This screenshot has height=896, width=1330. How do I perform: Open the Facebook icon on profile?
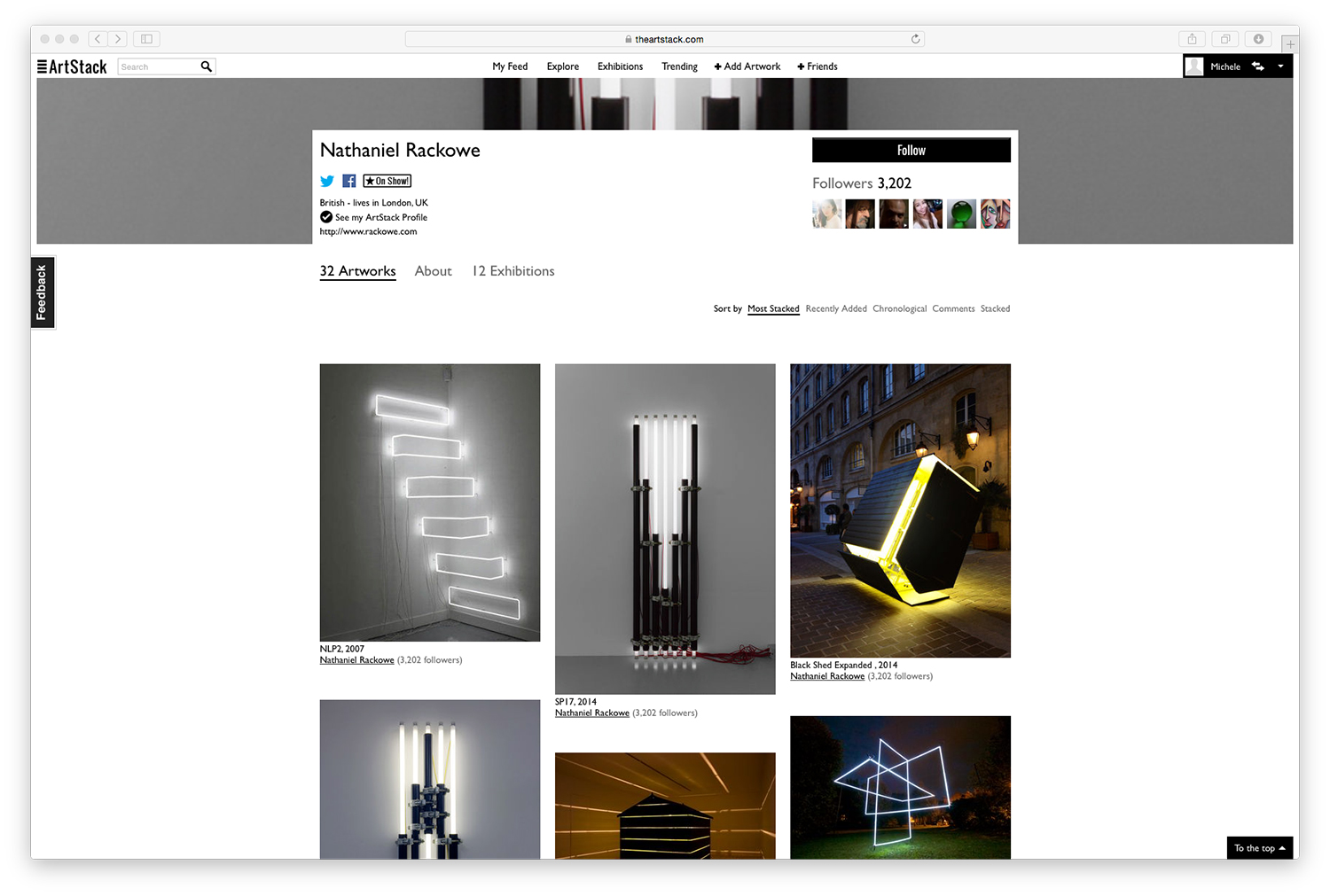tap(349, 181)
